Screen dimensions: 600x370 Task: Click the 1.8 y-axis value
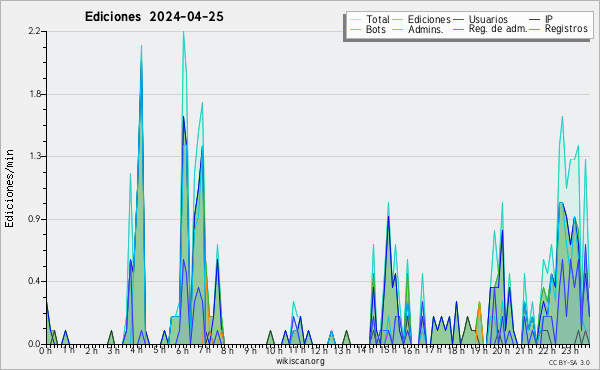click(x=34, y=94)
